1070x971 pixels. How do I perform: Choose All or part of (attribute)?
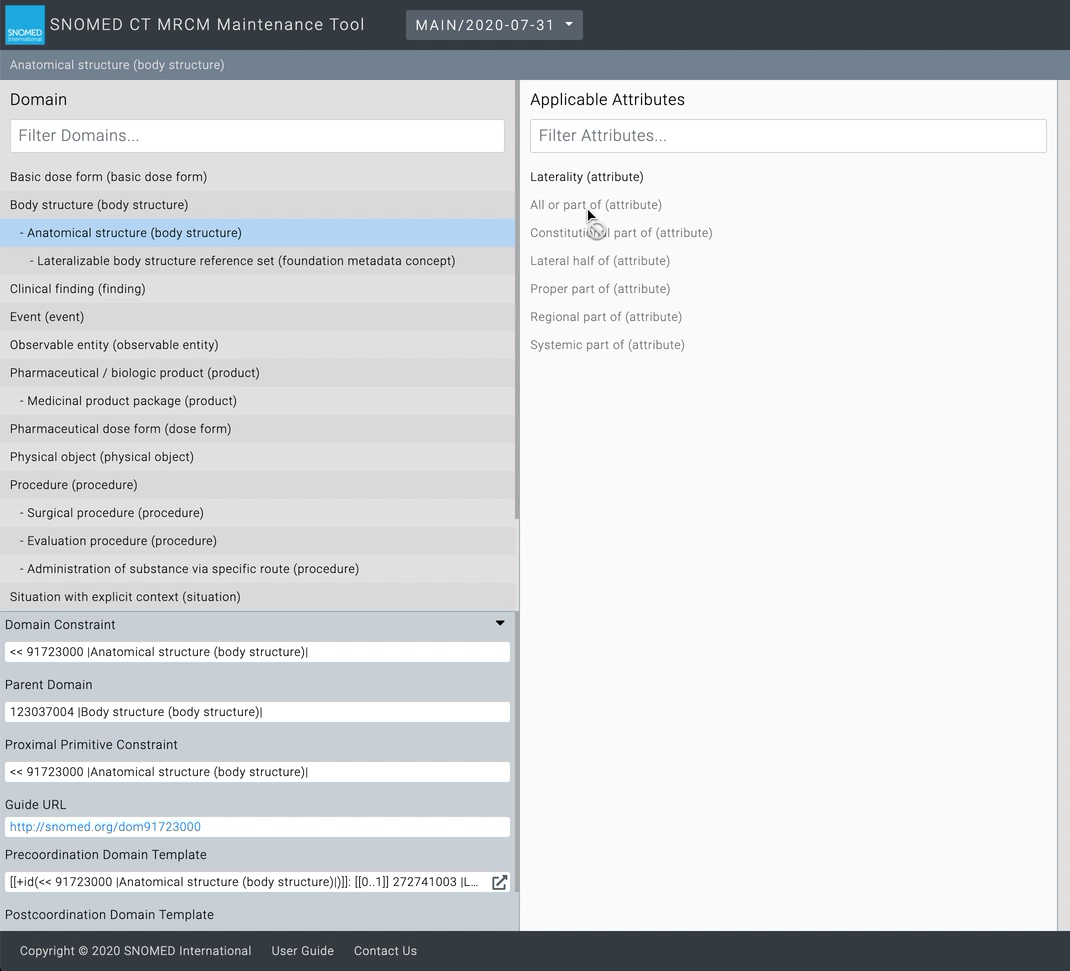(x=596, y=205)
